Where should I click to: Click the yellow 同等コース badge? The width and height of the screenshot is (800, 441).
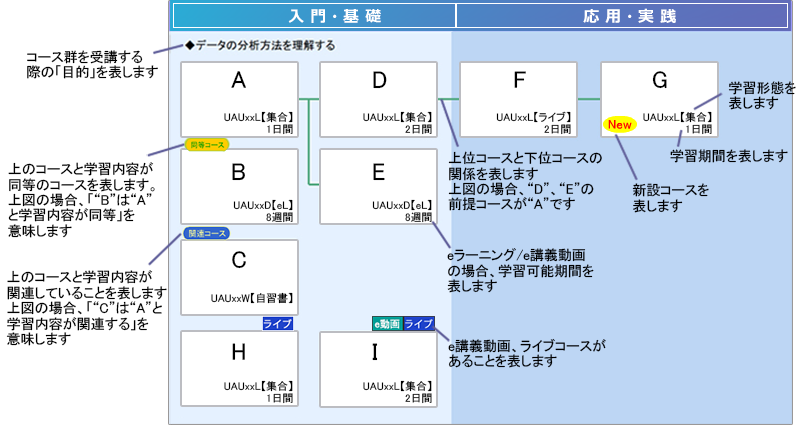coord(207,145)
